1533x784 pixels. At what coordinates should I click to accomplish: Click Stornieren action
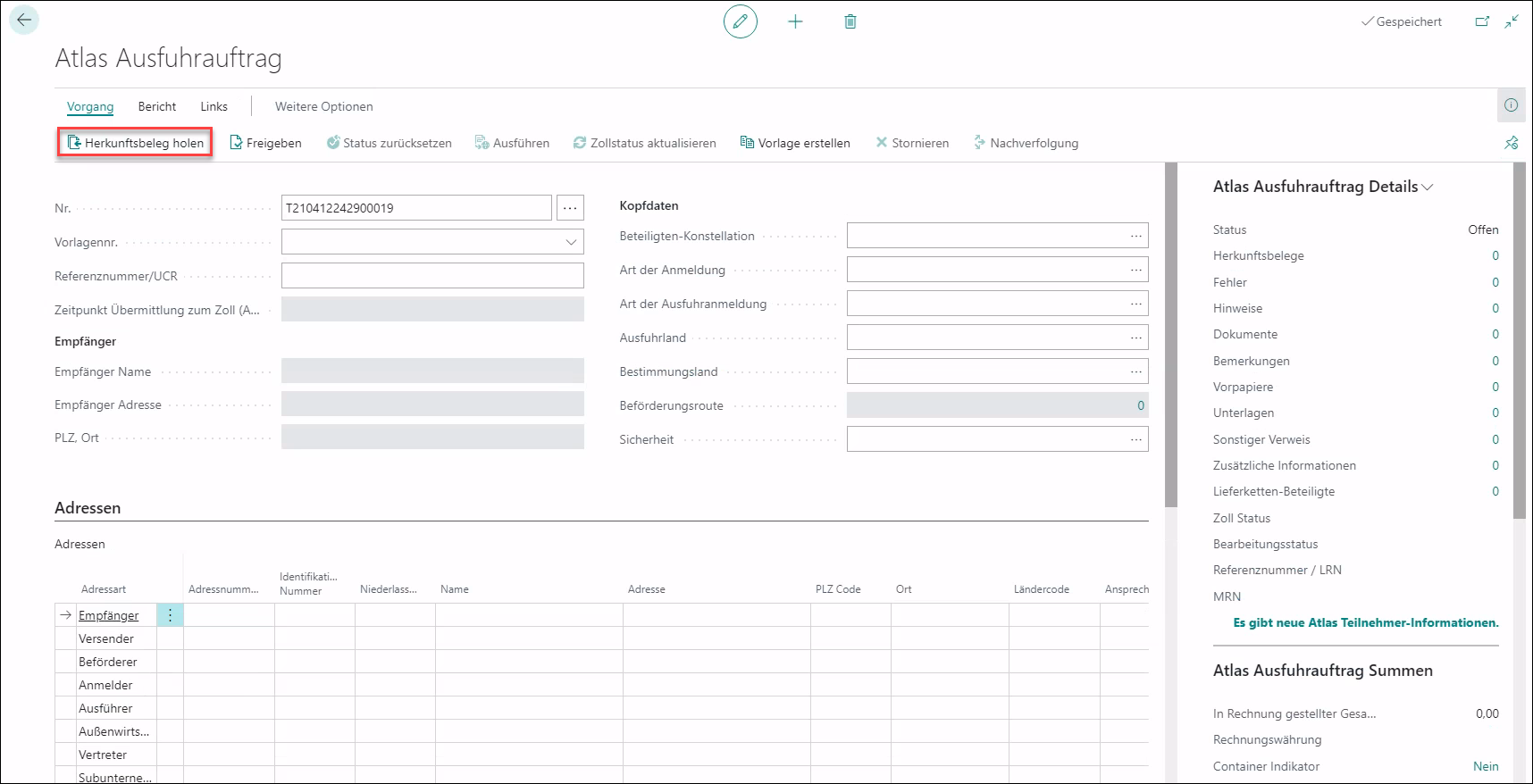[912, 143]
